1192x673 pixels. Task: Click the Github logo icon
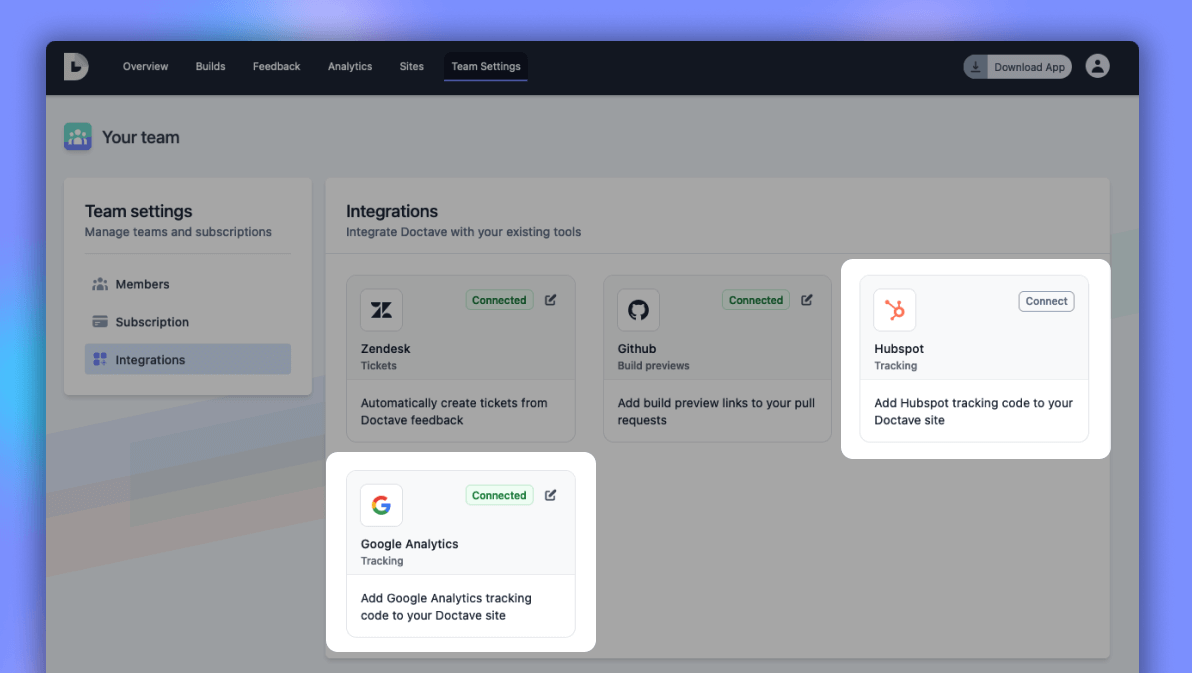point(639,310)
